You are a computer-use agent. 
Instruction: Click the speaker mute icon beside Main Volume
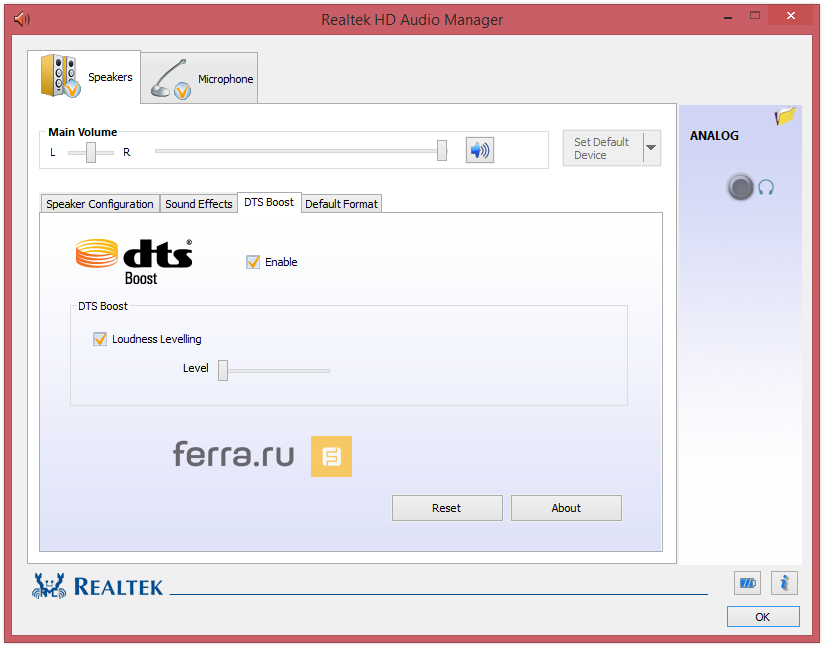tap(479, 150)
